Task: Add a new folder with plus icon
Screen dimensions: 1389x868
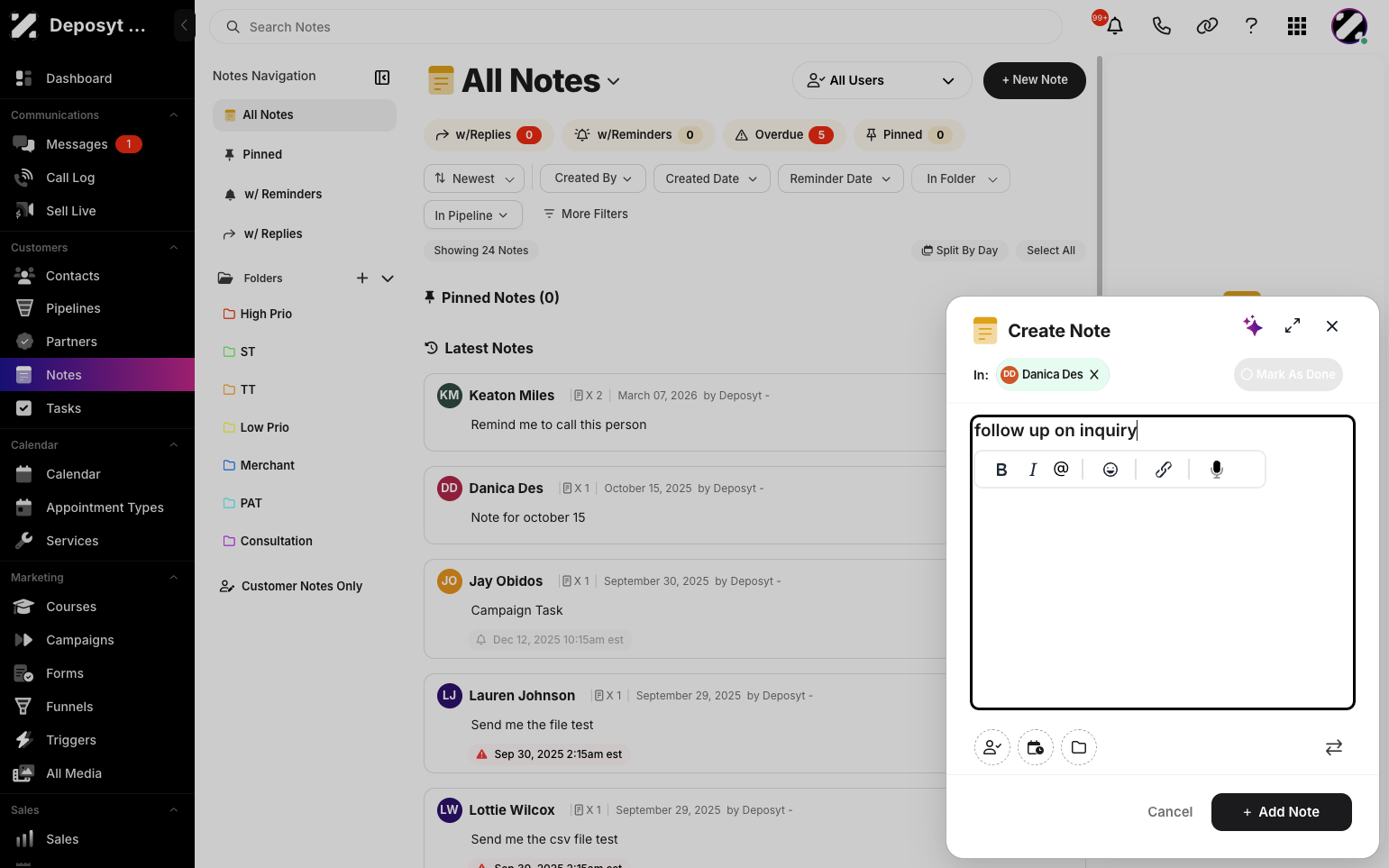Action: [x=362, y=279]
